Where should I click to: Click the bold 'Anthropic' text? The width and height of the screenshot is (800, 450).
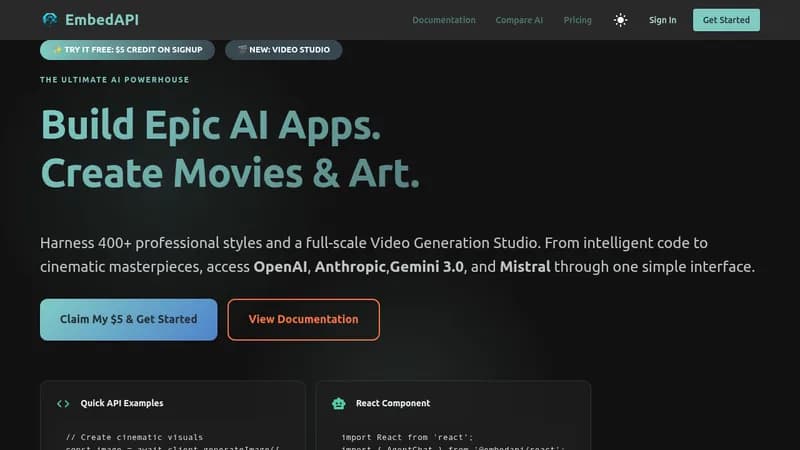(x=350, y=266)
